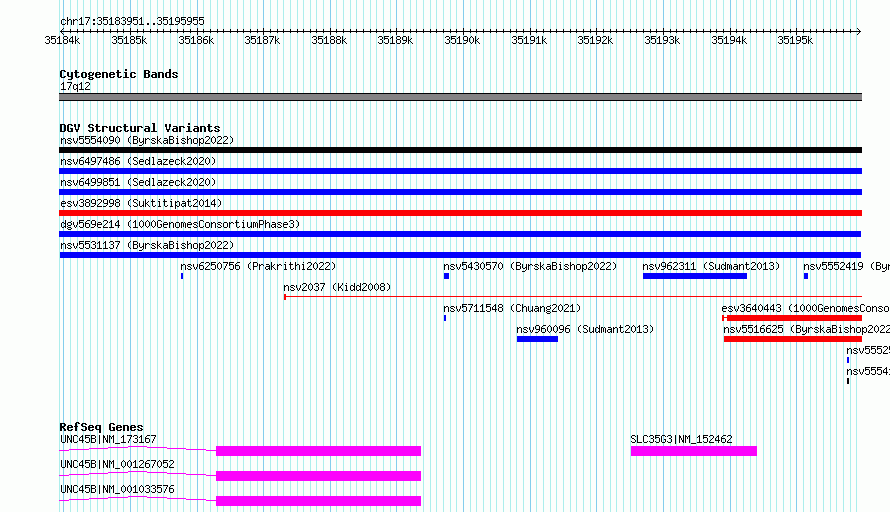Screen dimensions: 890x512
Task: Open nsv5711548 (Chuang2021) label
Action: (x=513, y=308)
